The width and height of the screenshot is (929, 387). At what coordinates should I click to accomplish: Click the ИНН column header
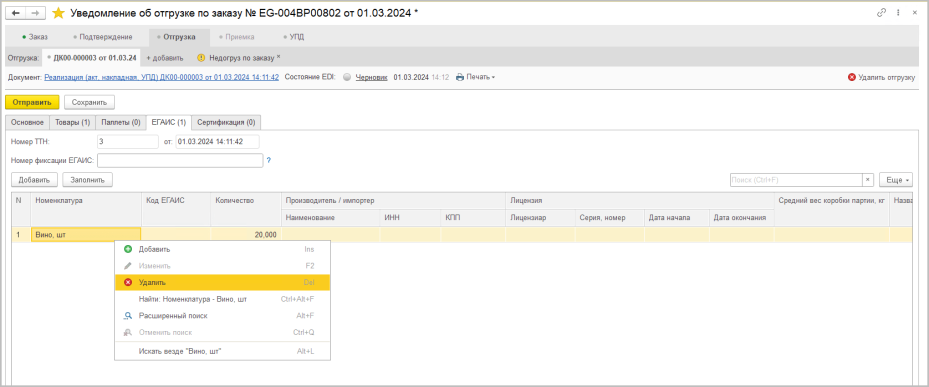411,218
